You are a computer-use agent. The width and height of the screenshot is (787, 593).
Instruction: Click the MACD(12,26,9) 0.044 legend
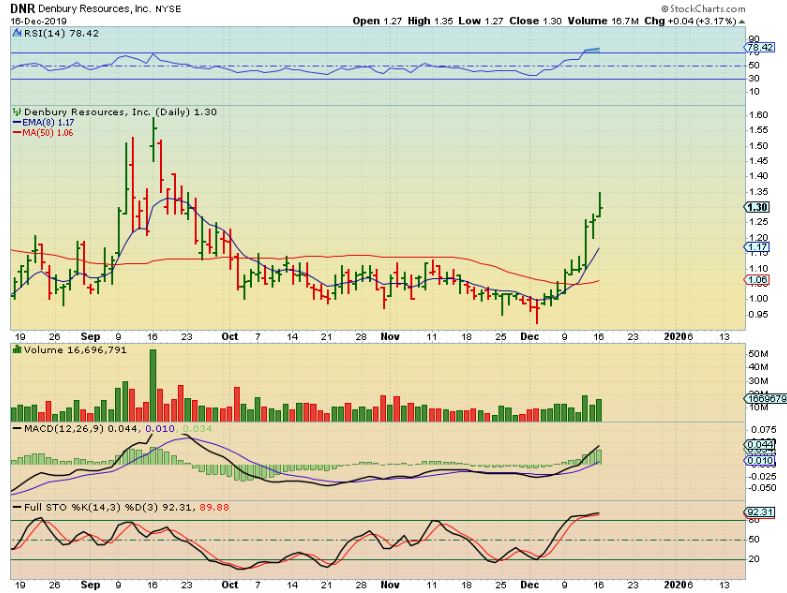[77, 429]
